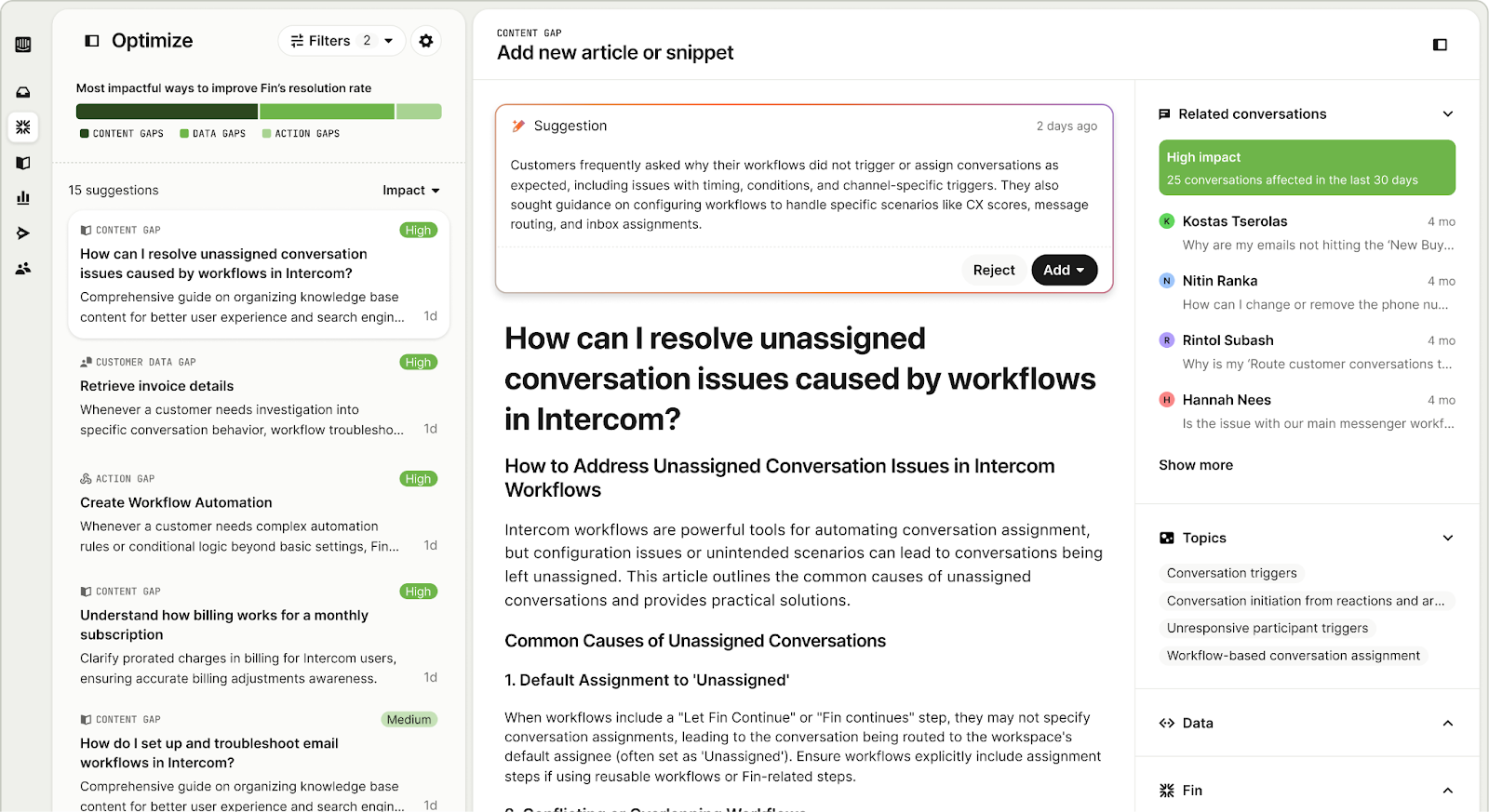Open the Outbound send arrow icon
The height and width of the screenshot is (812, 1489).
23,233
